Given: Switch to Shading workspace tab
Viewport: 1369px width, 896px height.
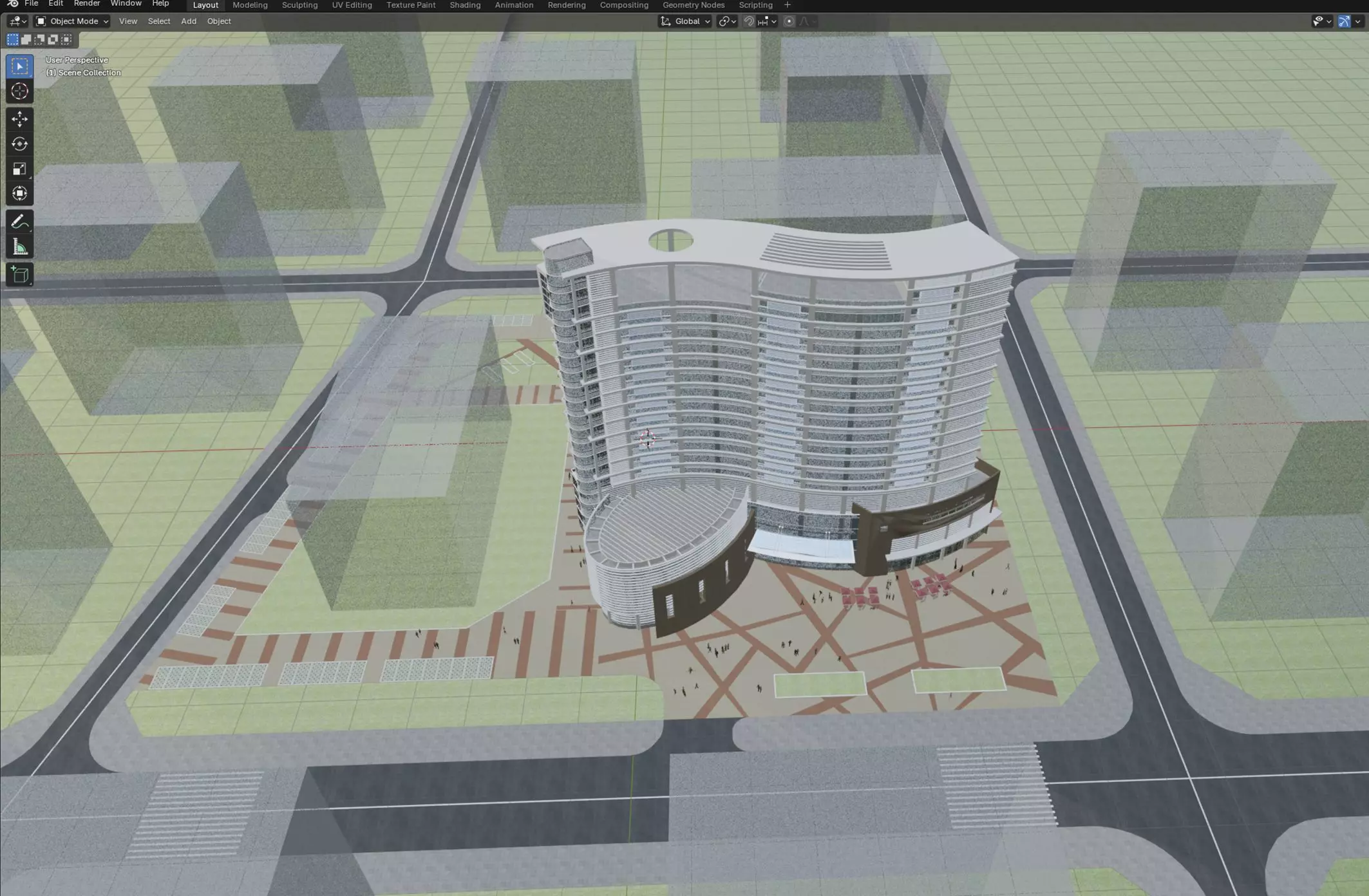Looking at the screenshot, I should click(465, 5).
